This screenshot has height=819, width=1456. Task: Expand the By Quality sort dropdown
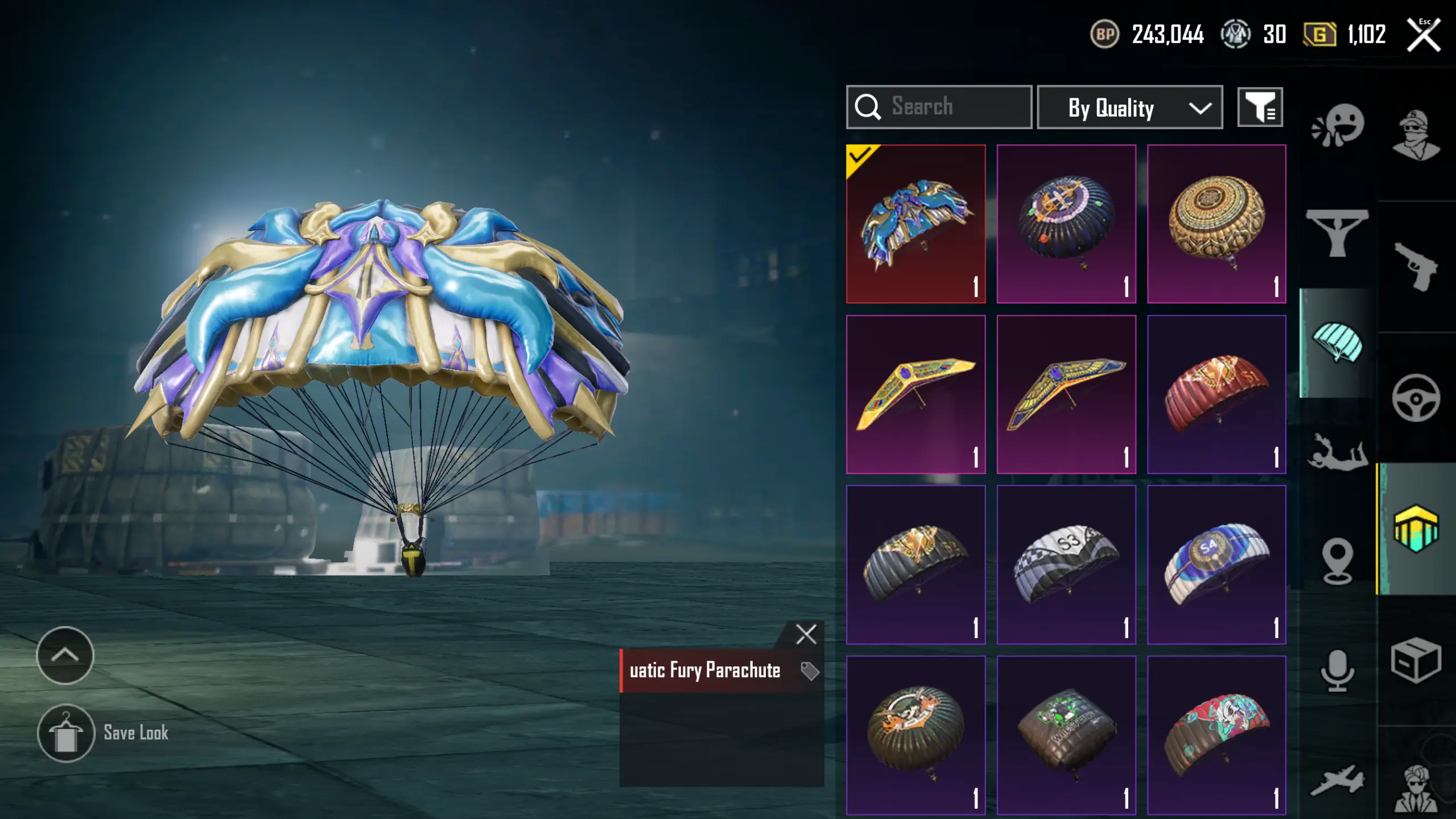click(1130, 107)
